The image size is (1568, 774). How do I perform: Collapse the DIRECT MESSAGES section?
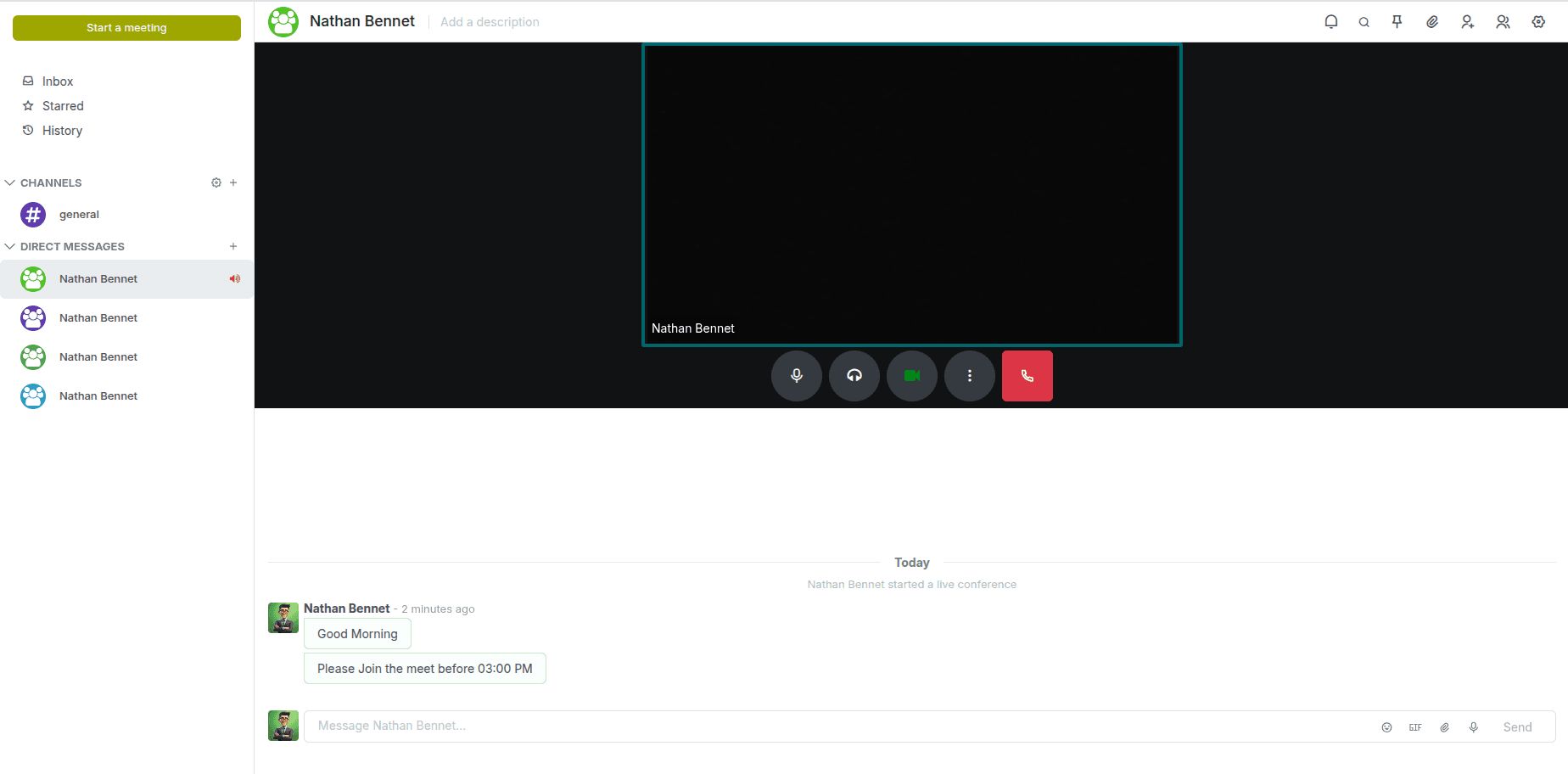click(9, 246)
